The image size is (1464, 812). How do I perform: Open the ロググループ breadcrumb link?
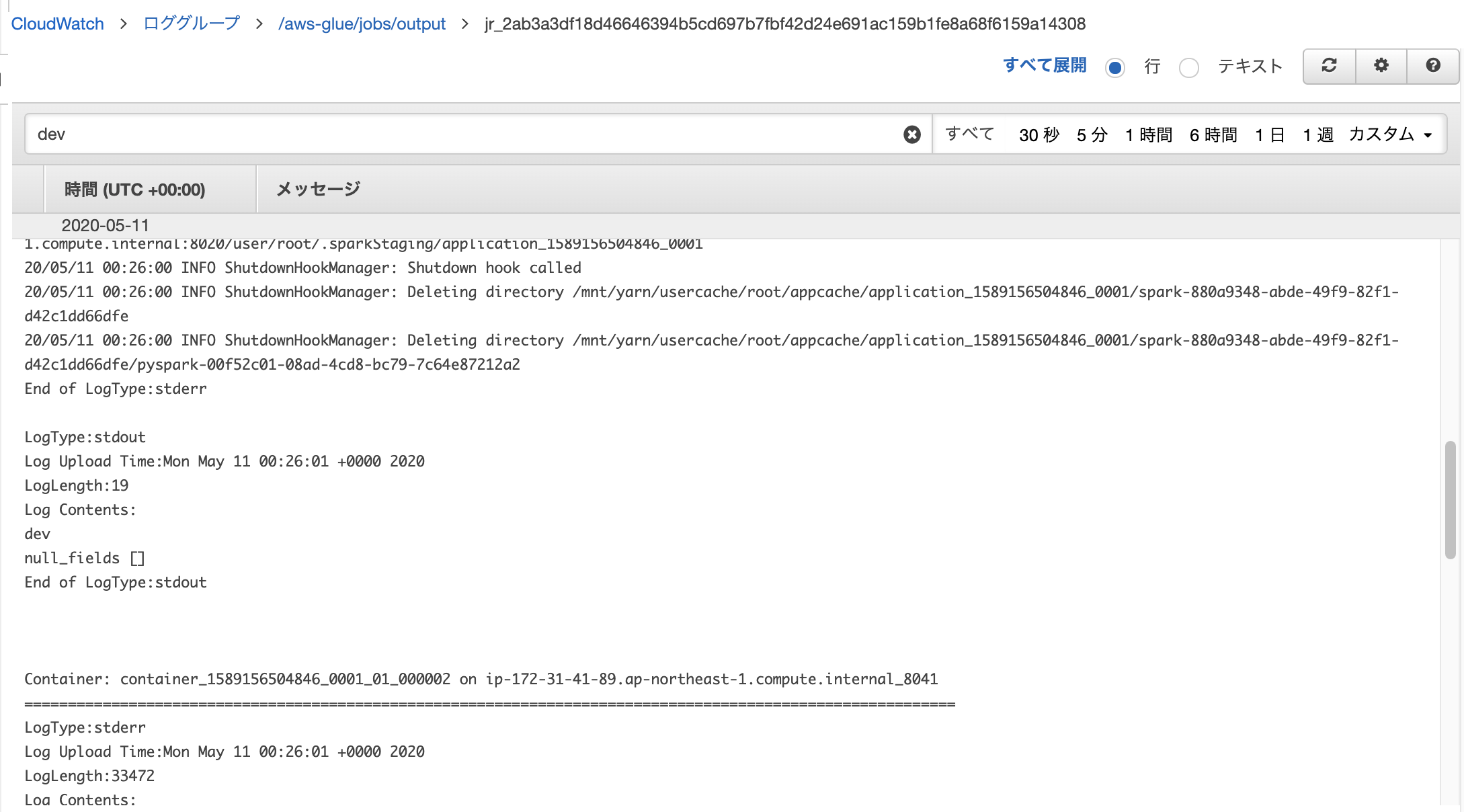click(x=192, y=24)
